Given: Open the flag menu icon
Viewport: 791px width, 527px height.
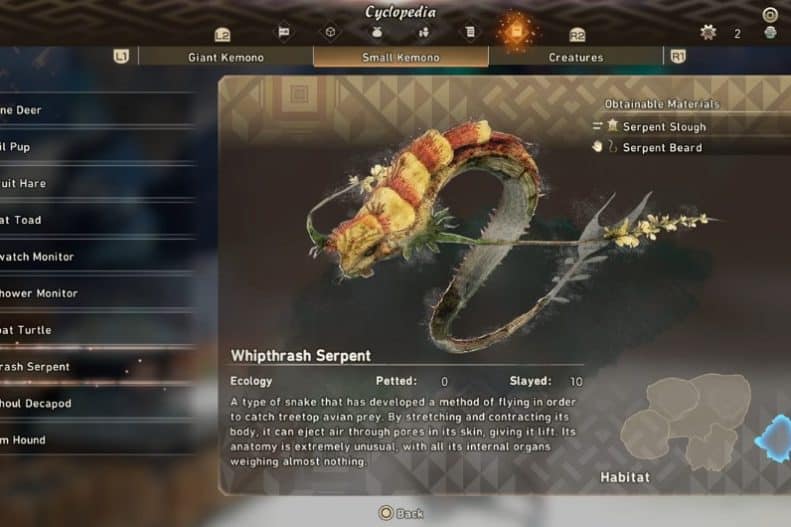Looking at the screenshot, I should (x=284, y=32).
